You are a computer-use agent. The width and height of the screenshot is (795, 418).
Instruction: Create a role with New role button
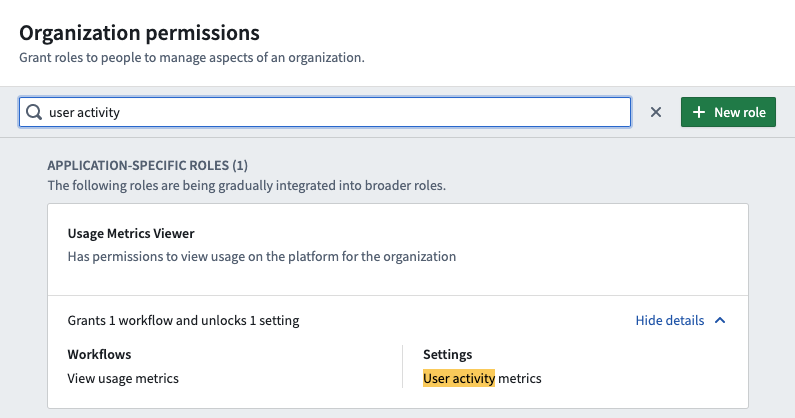pos(728,112)
